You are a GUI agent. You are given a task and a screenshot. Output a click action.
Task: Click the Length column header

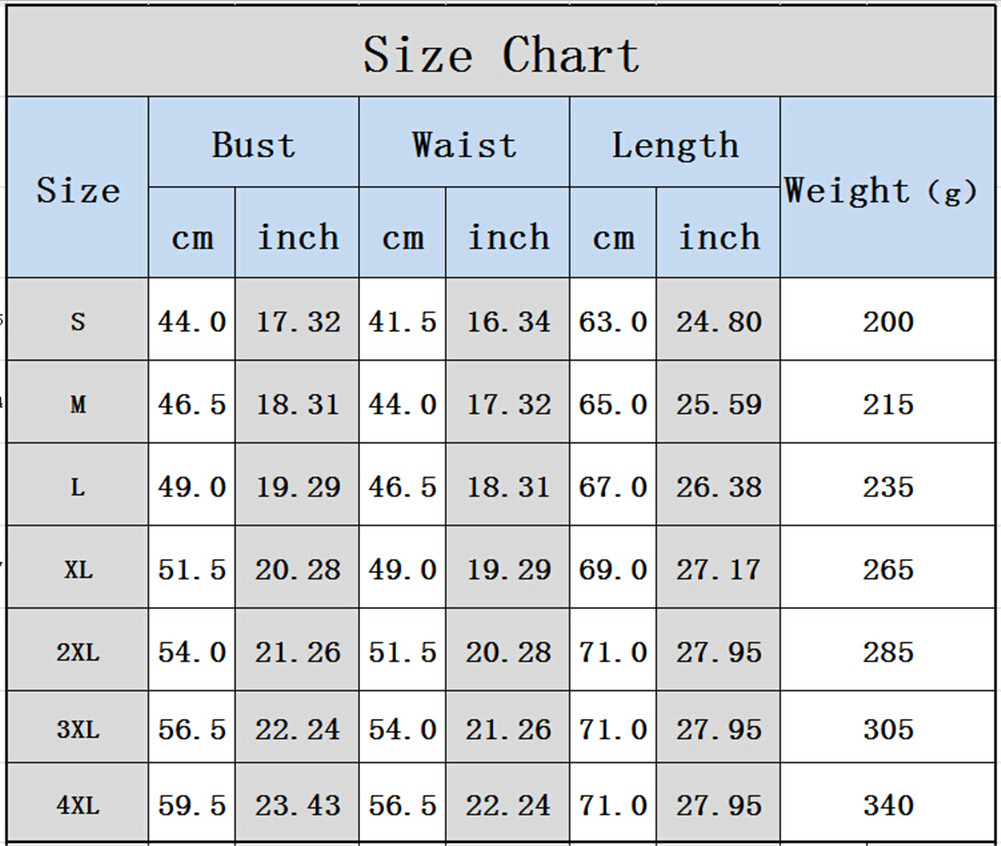[675, 145]
